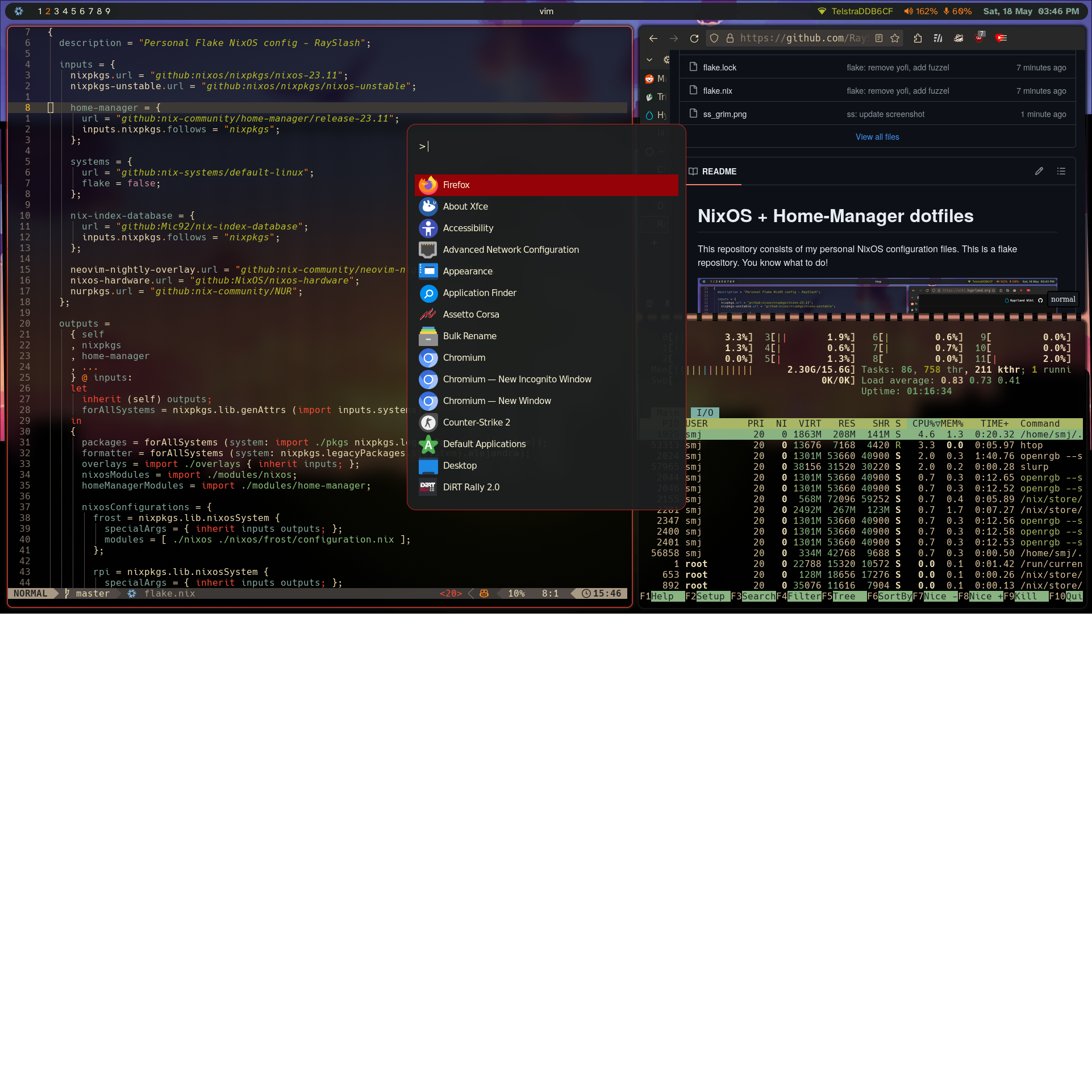1092x1092 pixels.
Task: Switch to the I/O tab in htop
Action: (705, 412)
